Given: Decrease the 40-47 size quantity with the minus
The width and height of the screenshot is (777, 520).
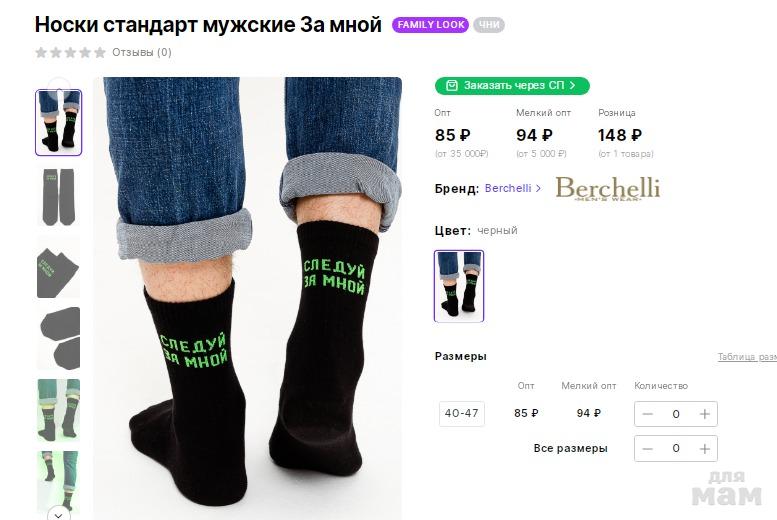Looking at the screenshot, I should 648,414.
